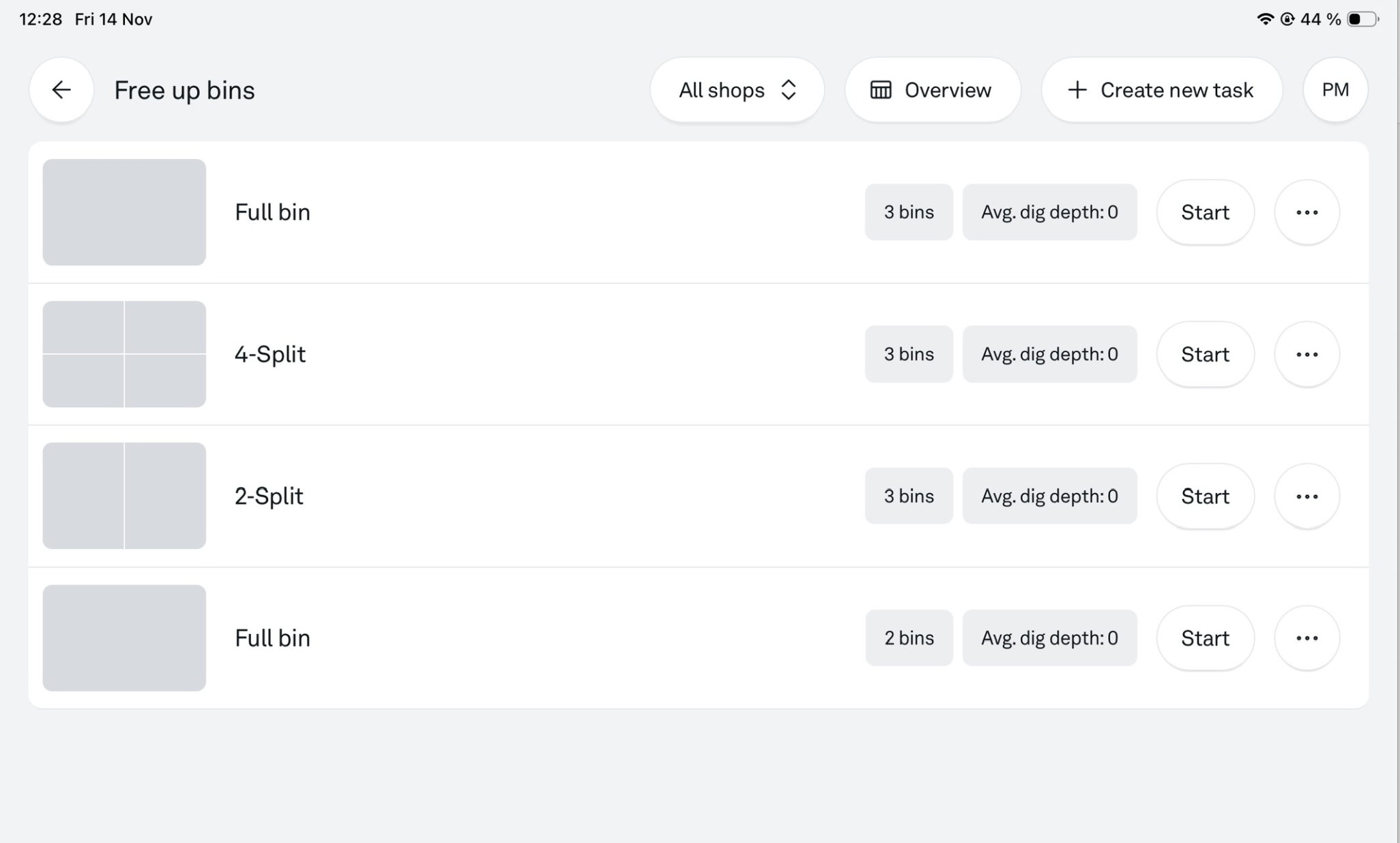The width and height of the screenshot is (1400, 843).
Task: Click the plus Create new task button
Action: tap(1161, 90)
